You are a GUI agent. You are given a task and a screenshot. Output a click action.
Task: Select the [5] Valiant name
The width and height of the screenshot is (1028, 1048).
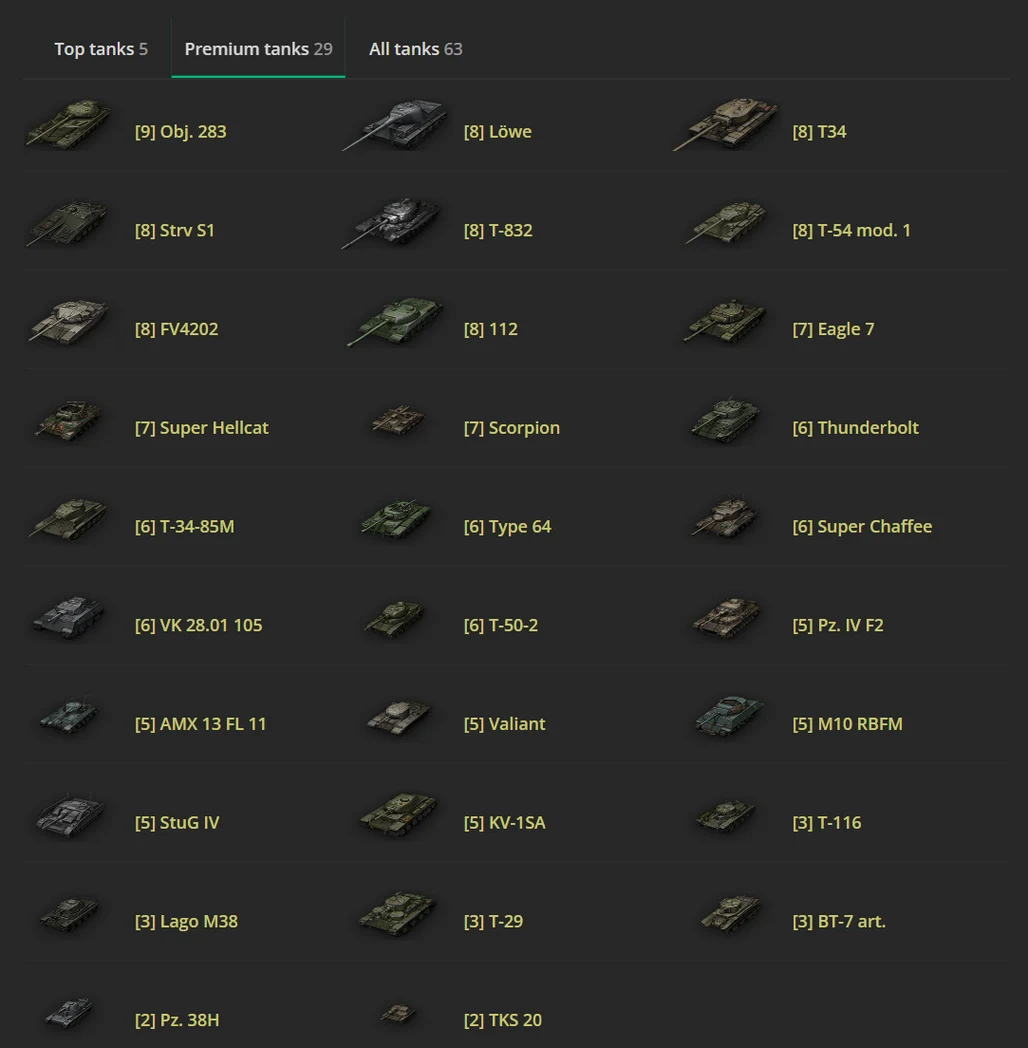coord(505,724)
